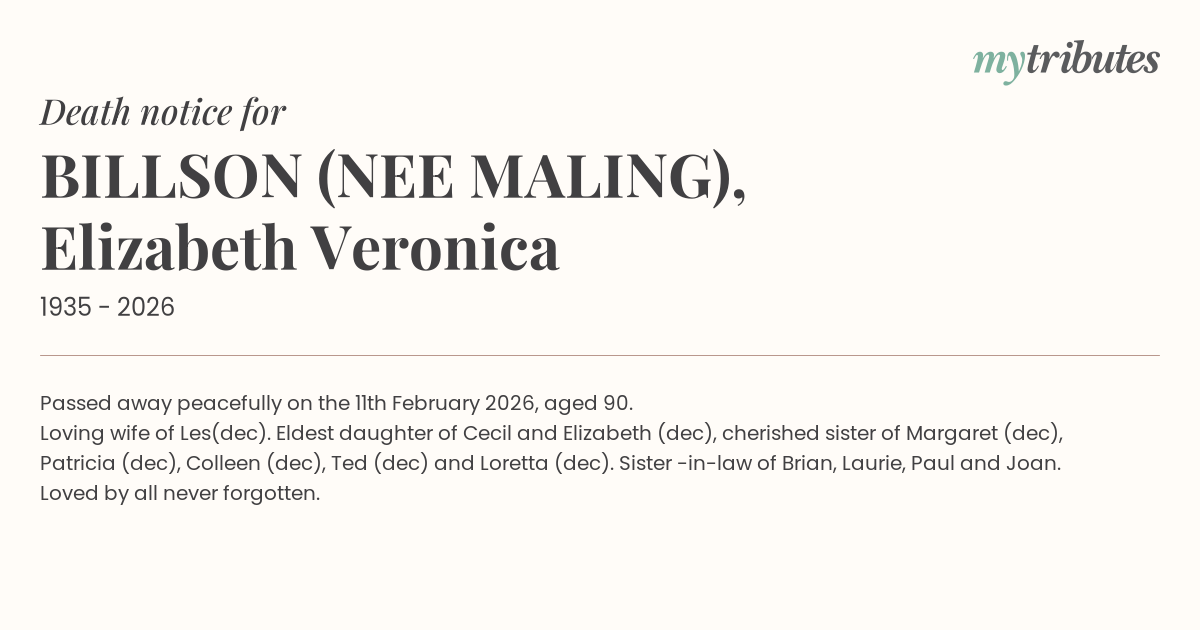The image size is (1200, 630).
Task: Click the years "1935 - 2026"
Action: (x=107, y=308)
